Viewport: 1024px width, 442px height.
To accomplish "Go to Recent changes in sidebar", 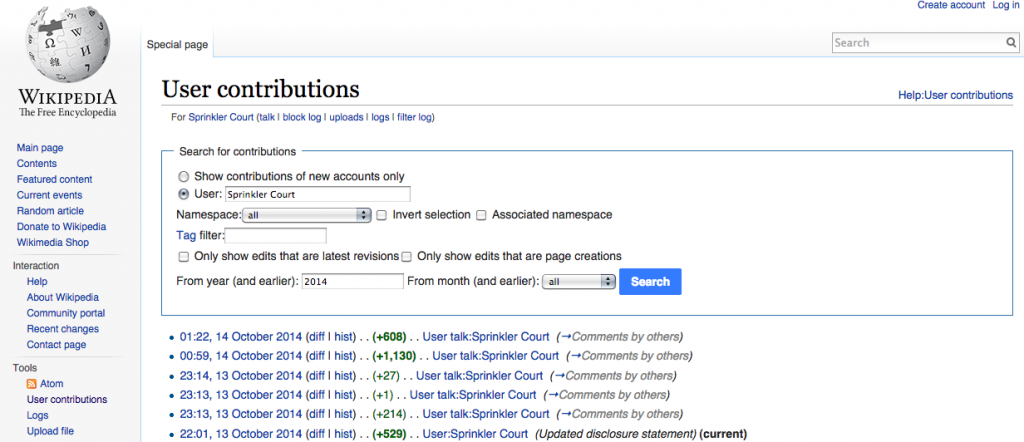I will point(62,329).
